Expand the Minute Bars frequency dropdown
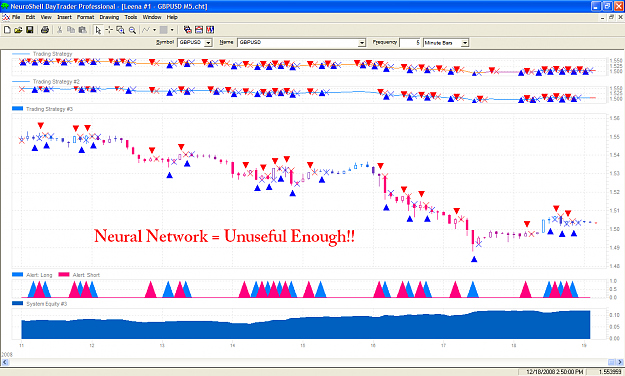The image size is (625, 376). tap(465, 43)
